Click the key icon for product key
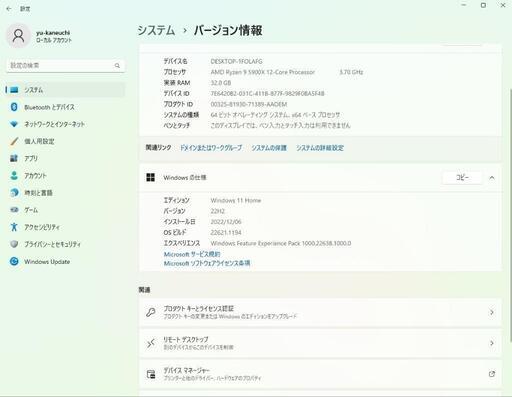This screenshot has width=512, height=397. pyautogui.click(x=151, y=312)
